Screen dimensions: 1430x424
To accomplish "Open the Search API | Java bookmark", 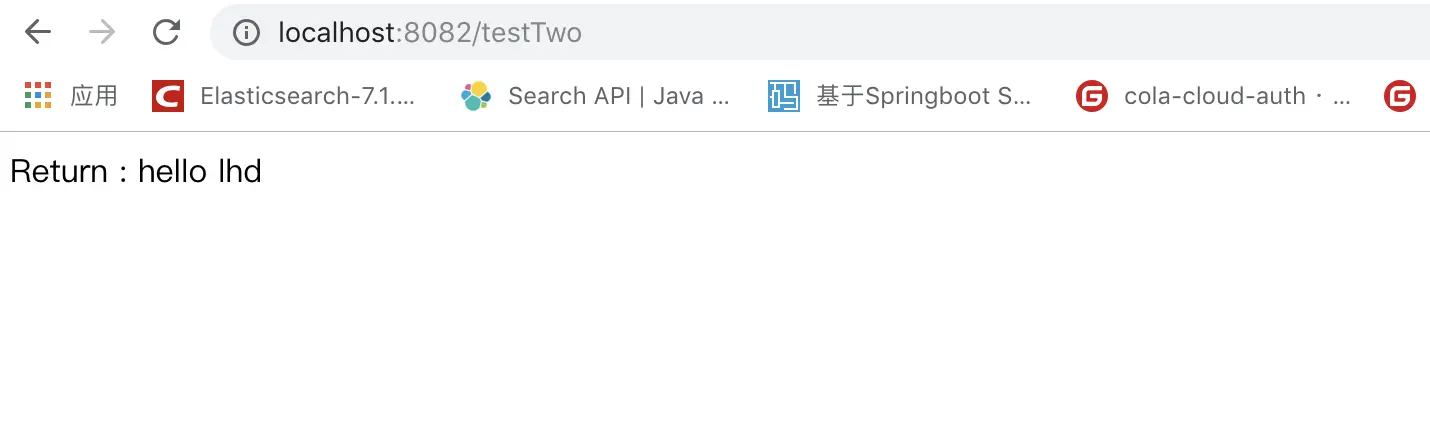I will coord(619,96).
